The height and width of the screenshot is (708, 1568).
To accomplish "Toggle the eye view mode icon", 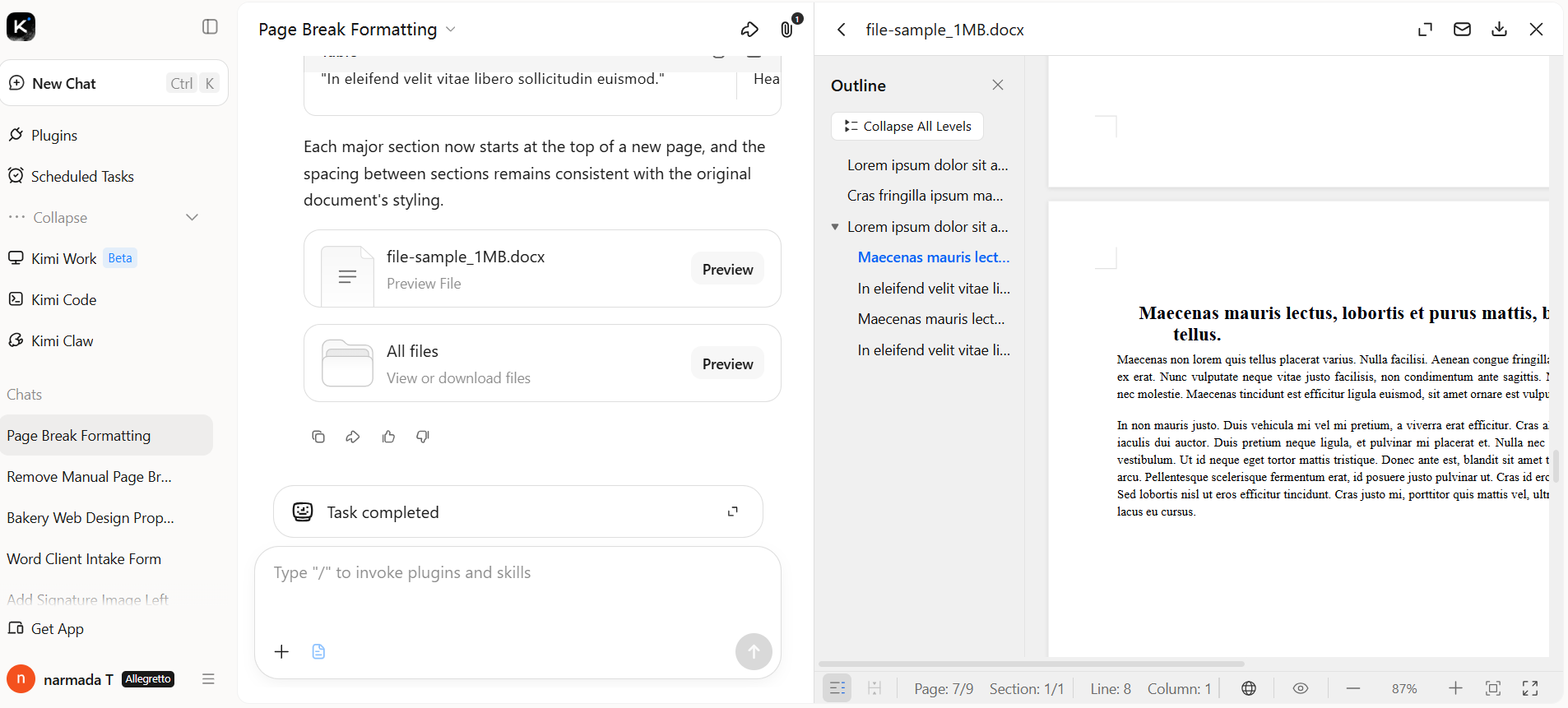I will point(1301,688).
